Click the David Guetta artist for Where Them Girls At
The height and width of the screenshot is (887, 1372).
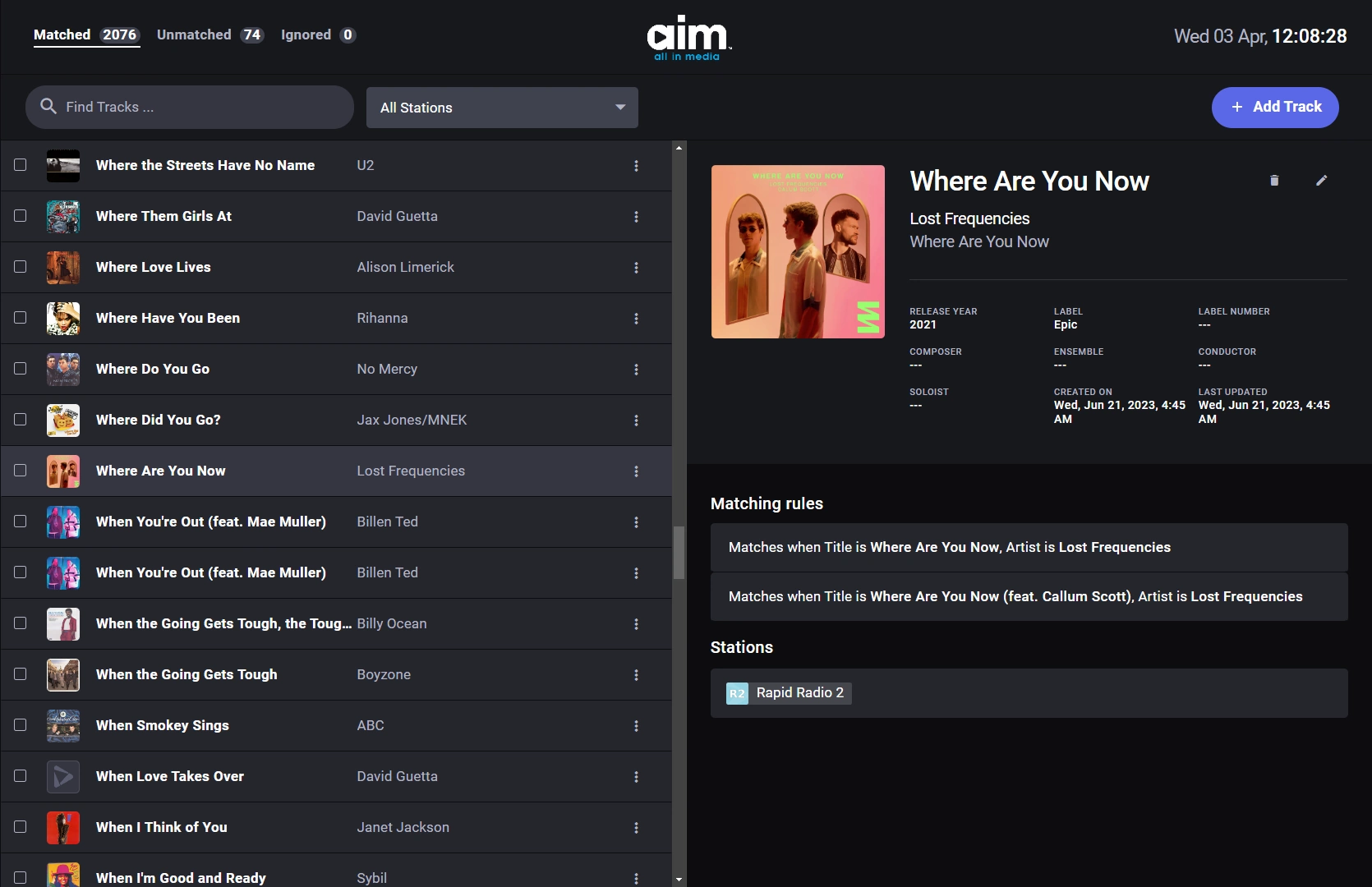coord(397,216)
